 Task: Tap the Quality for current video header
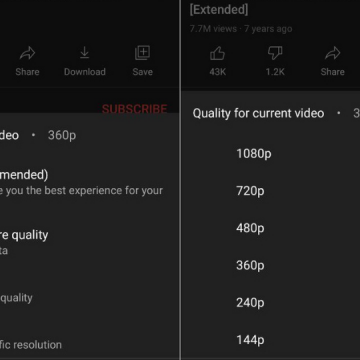click(x=258, y=113)
